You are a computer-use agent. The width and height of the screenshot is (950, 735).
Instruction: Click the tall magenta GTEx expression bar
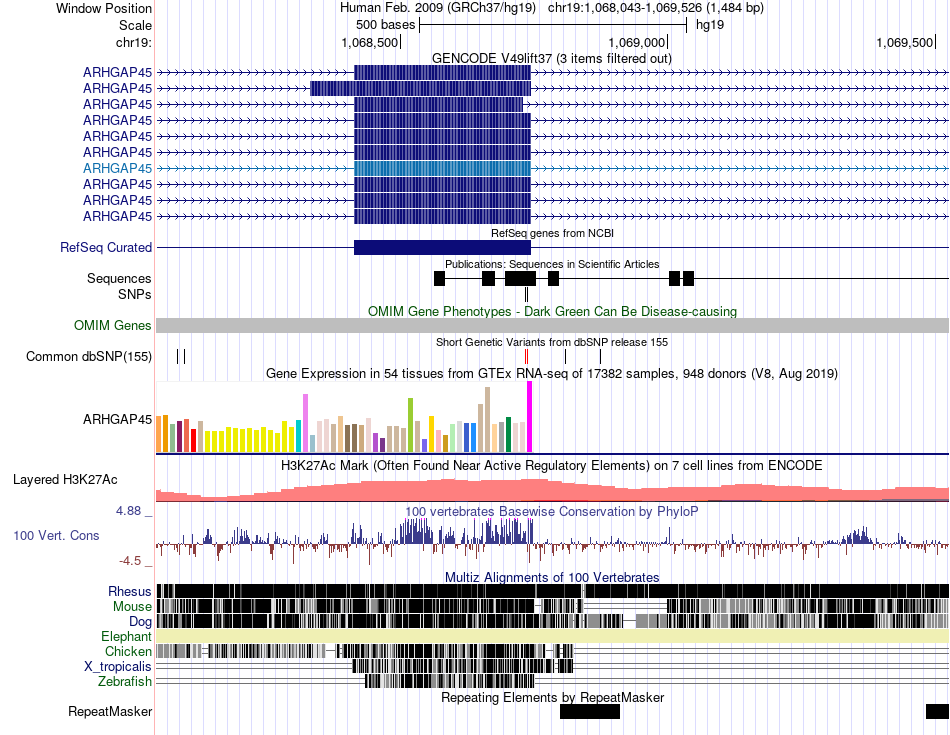[x=530, y=417]
